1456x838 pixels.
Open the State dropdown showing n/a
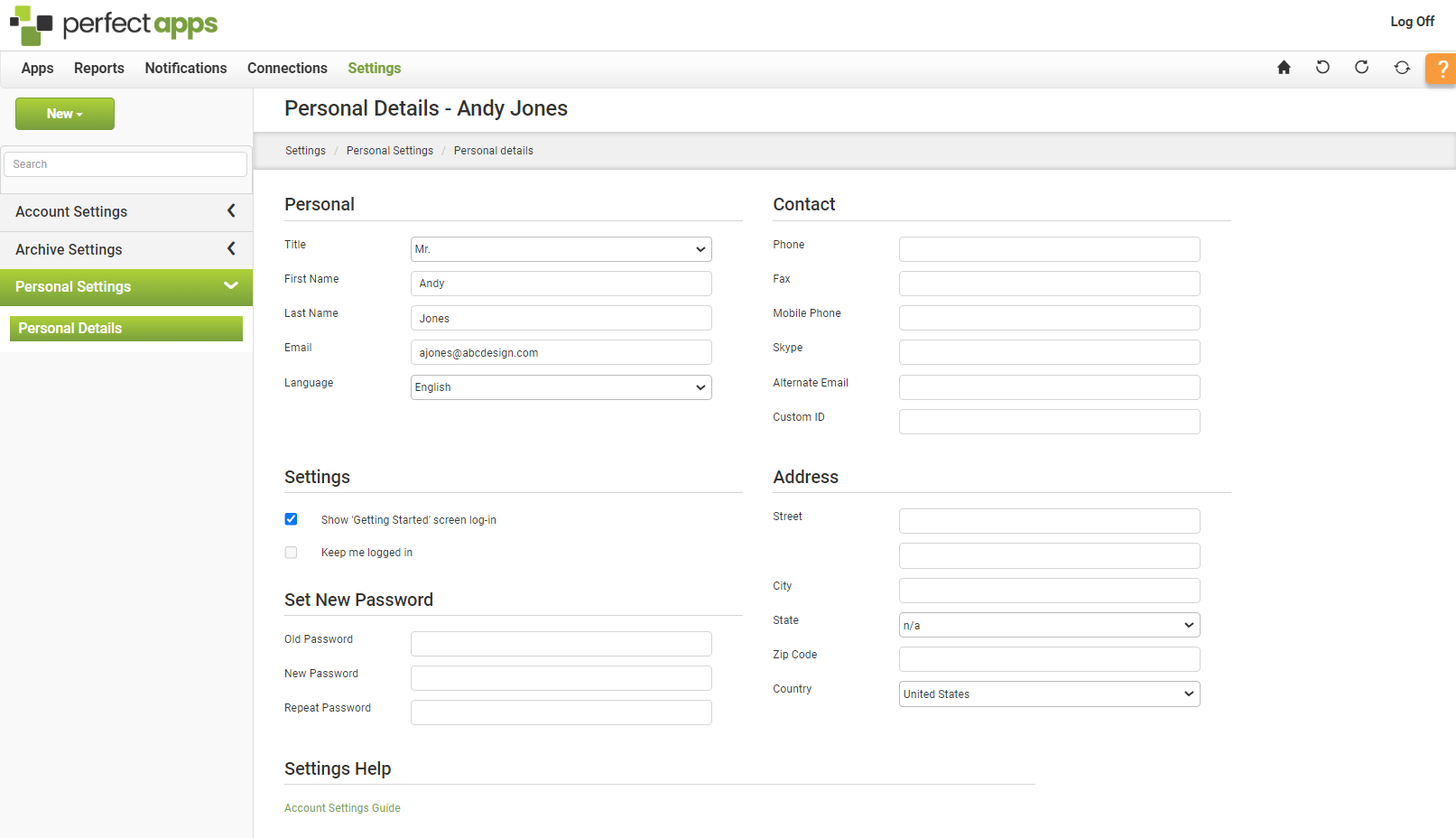point(1050,625)
